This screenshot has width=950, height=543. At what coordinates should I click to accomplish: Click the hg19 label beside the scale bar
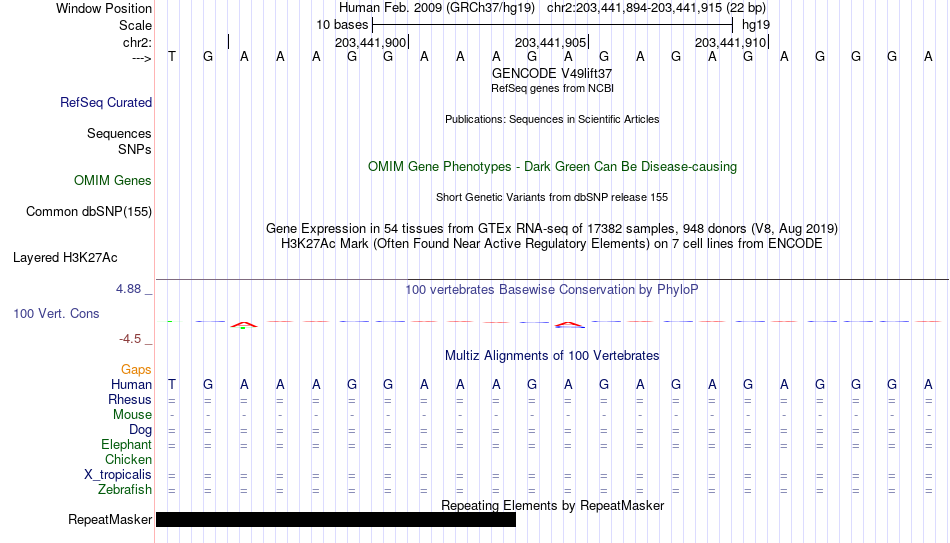(756, 25)
